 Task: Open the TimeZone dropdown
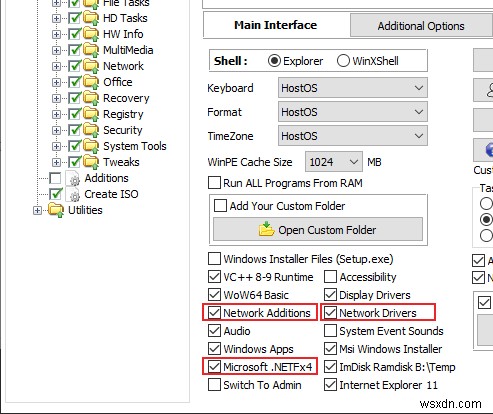(353, 136)
